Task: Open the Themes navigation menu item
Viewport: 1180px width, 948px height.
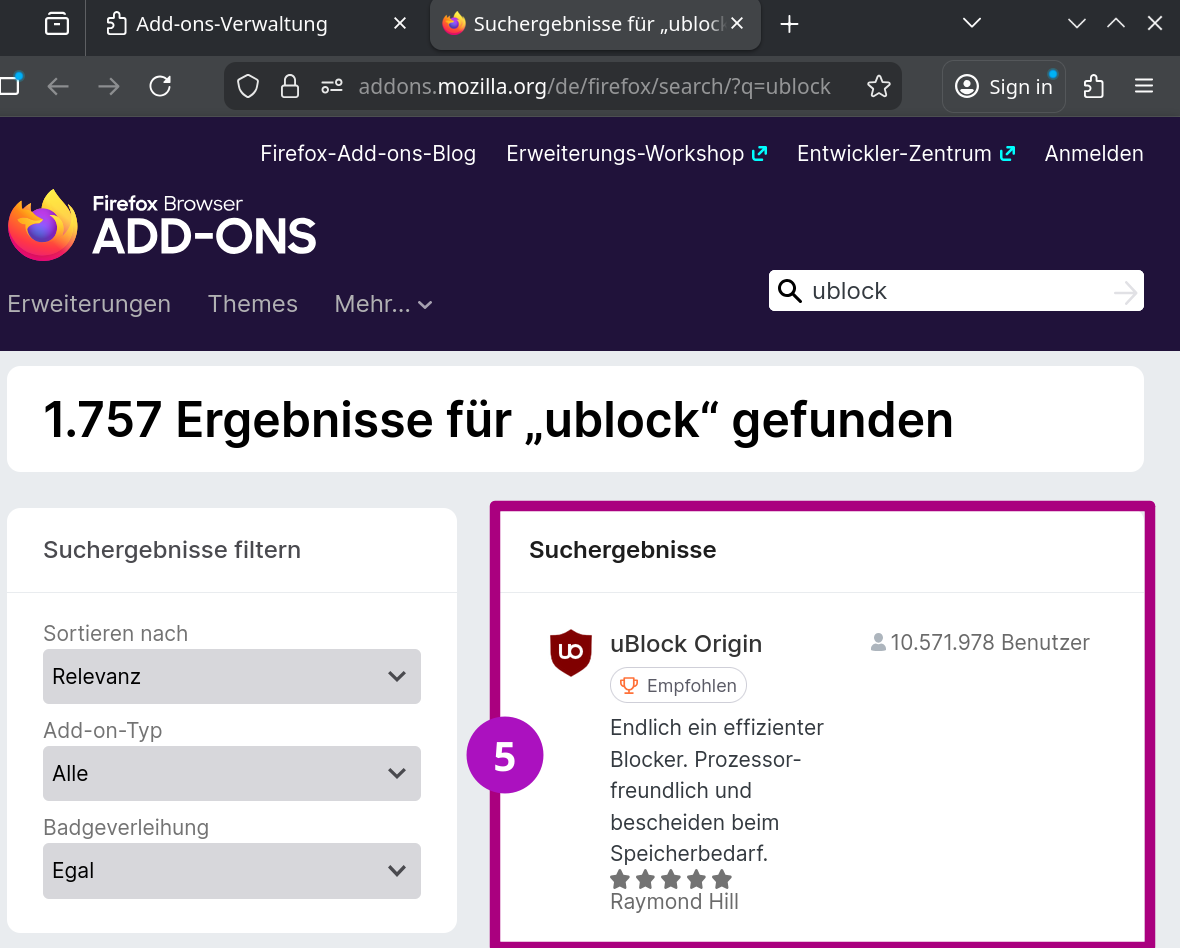Action: click(x=252, y=304)
